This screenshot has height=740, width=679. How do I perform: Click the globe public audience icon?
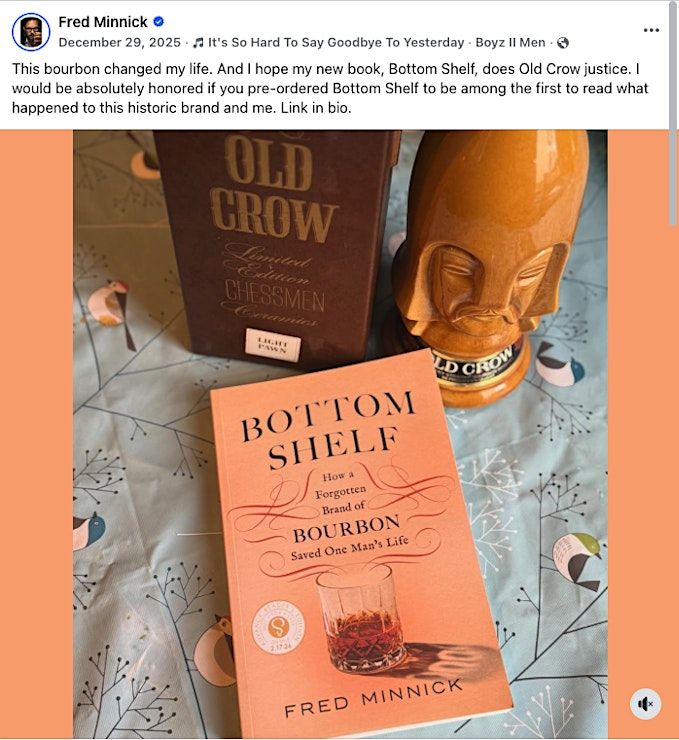coord(562,43)
